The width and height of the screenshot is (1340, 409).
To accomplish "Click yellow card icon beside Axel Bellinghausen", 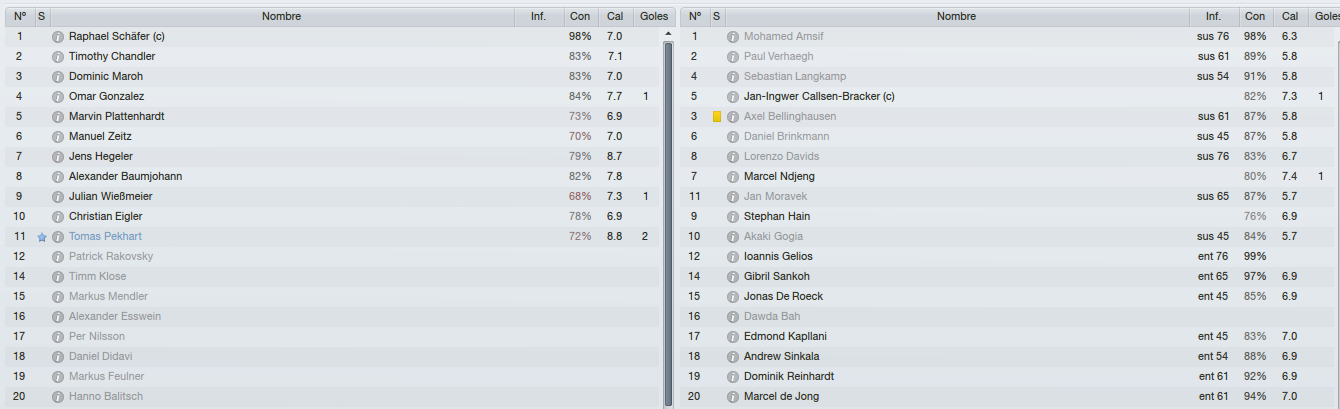I will (717, 117).
